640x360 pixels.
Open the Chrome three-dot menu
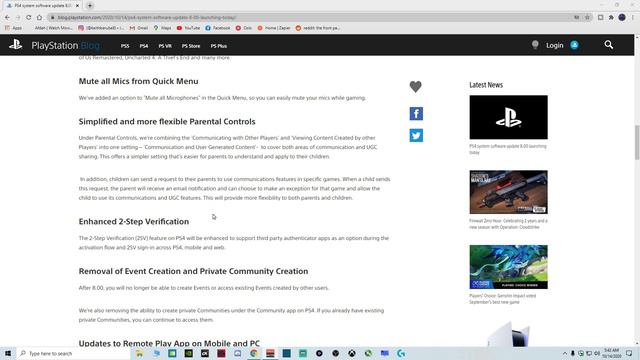tap(633, 18)
